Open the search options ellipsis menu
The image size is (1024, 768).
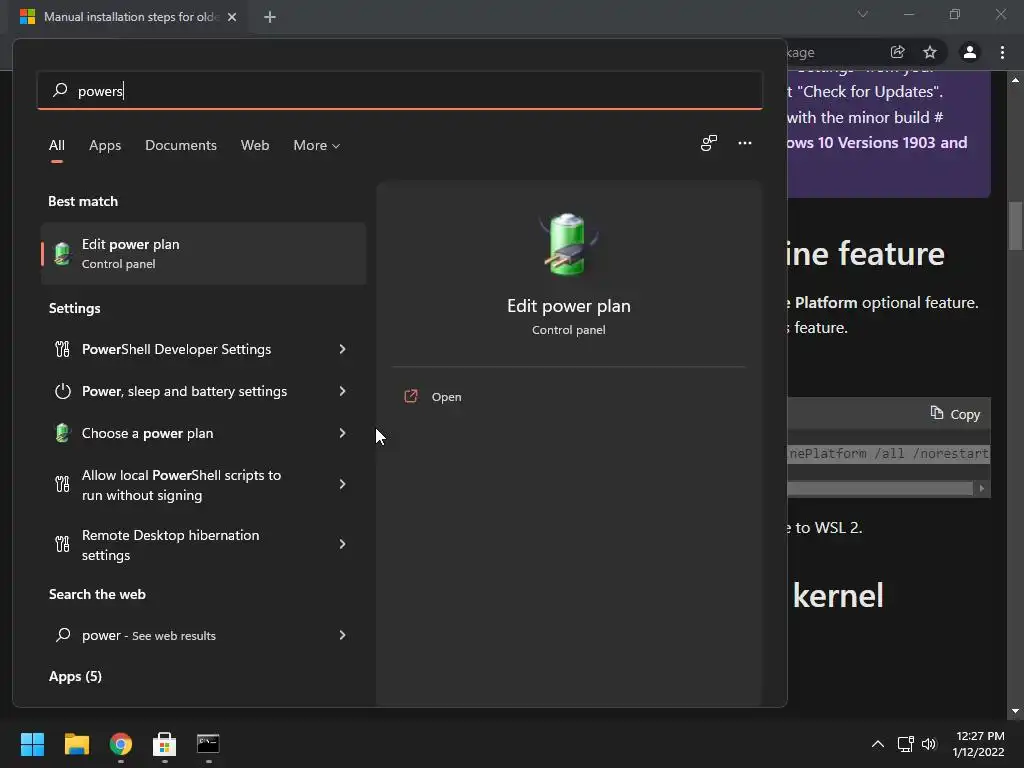[744, 143]
